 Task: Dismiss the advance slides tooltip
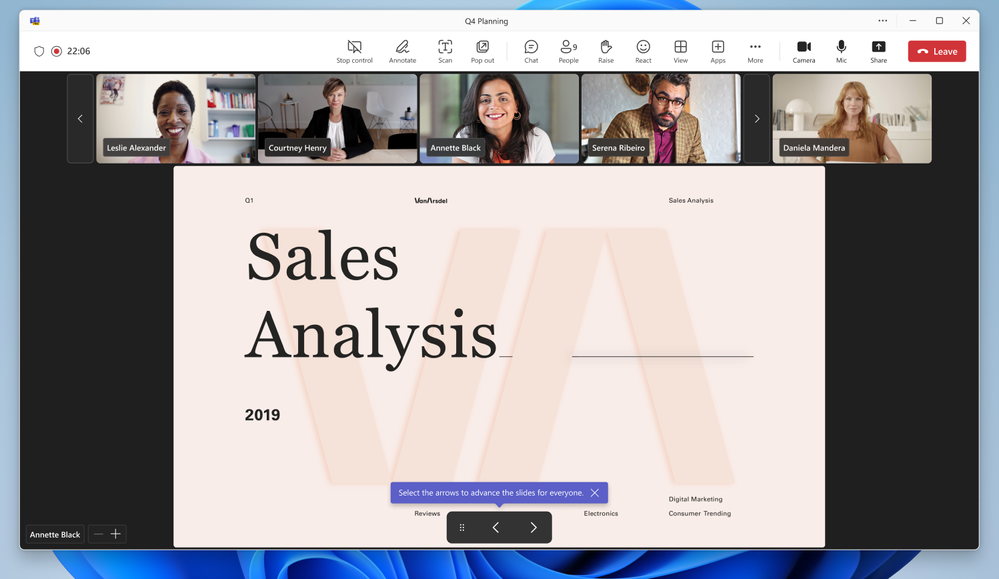(x=594, y=492)
